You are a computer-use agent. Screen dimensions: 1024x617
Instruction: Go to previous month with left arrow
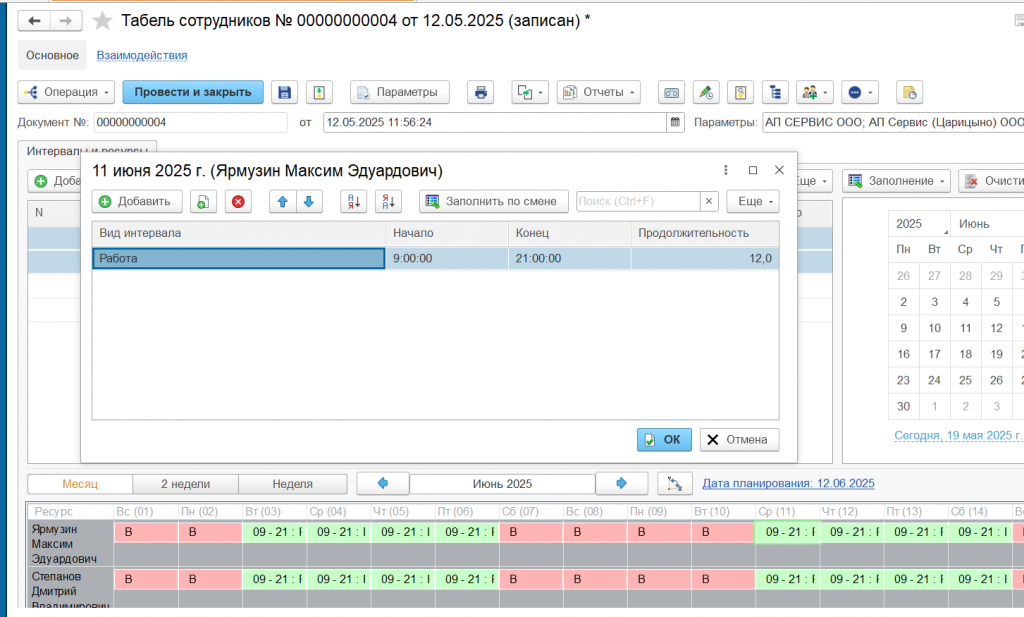382,483
